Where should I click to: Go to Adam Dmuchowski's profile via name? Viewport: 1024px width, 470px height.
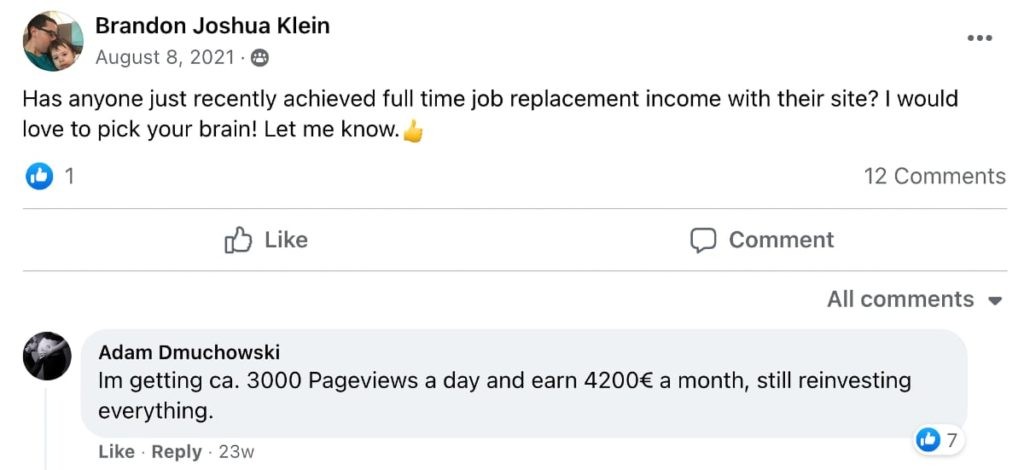click(189, 352)
